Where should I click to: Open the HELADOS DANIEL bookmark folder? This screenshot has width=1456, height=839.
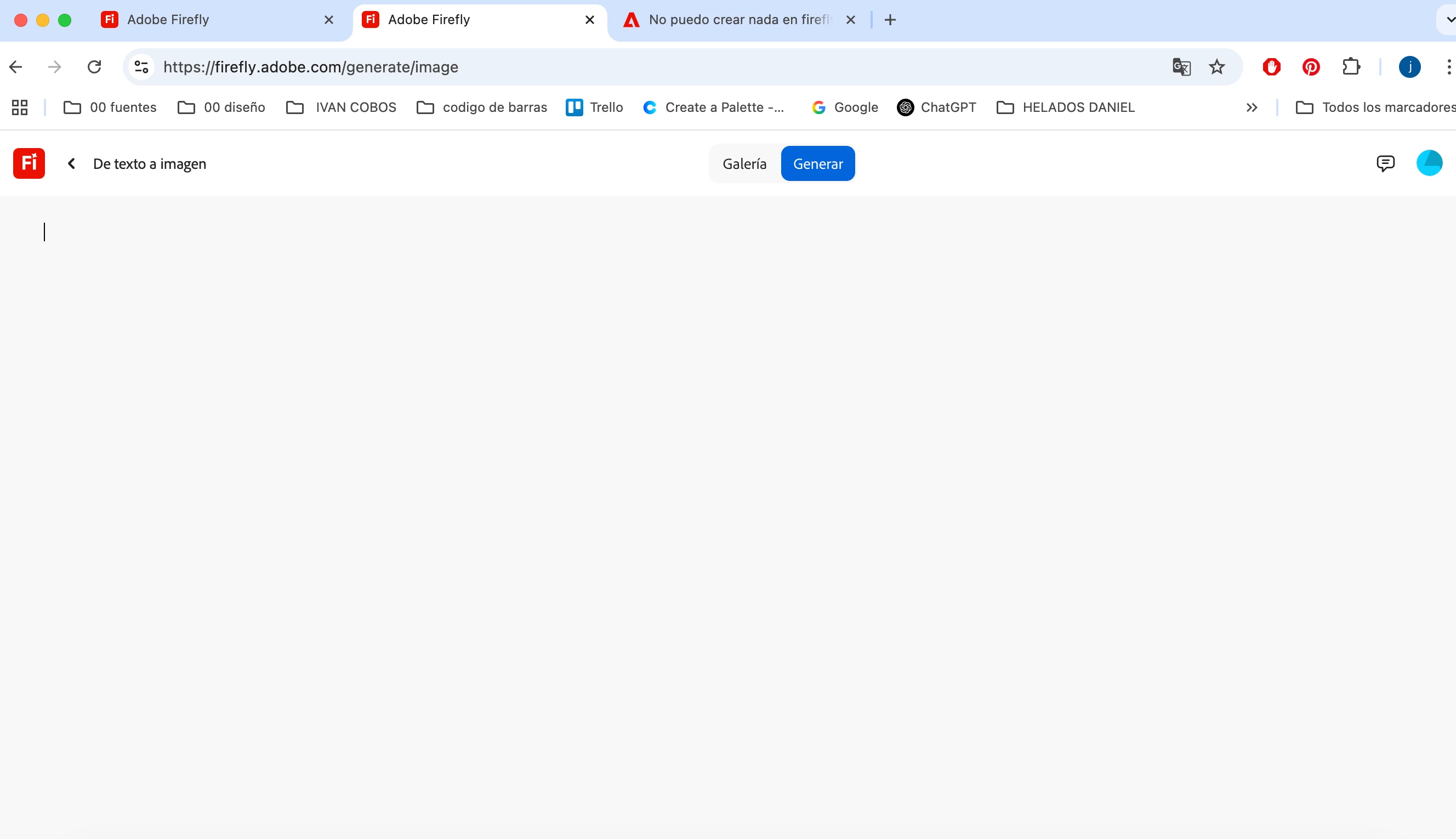pos(1066,108)
